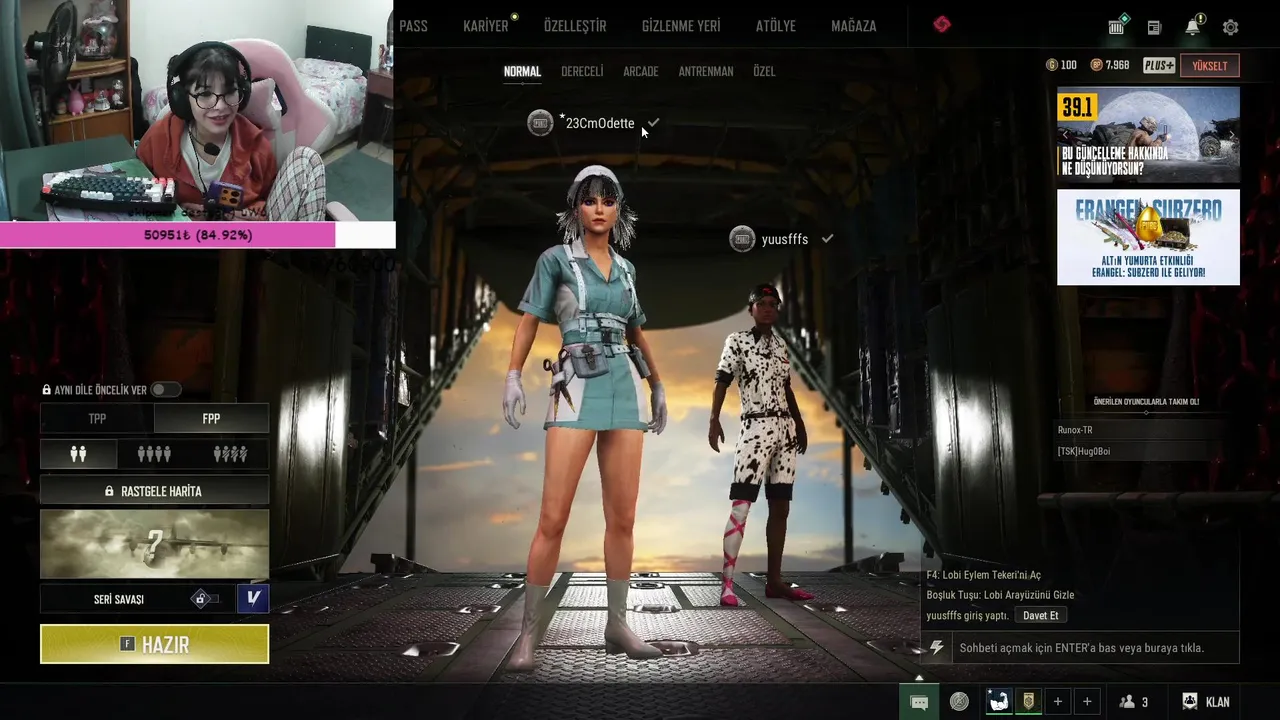Open the MAĞAZA tab
Screen dimensions: 1280x720
point(854,26)
